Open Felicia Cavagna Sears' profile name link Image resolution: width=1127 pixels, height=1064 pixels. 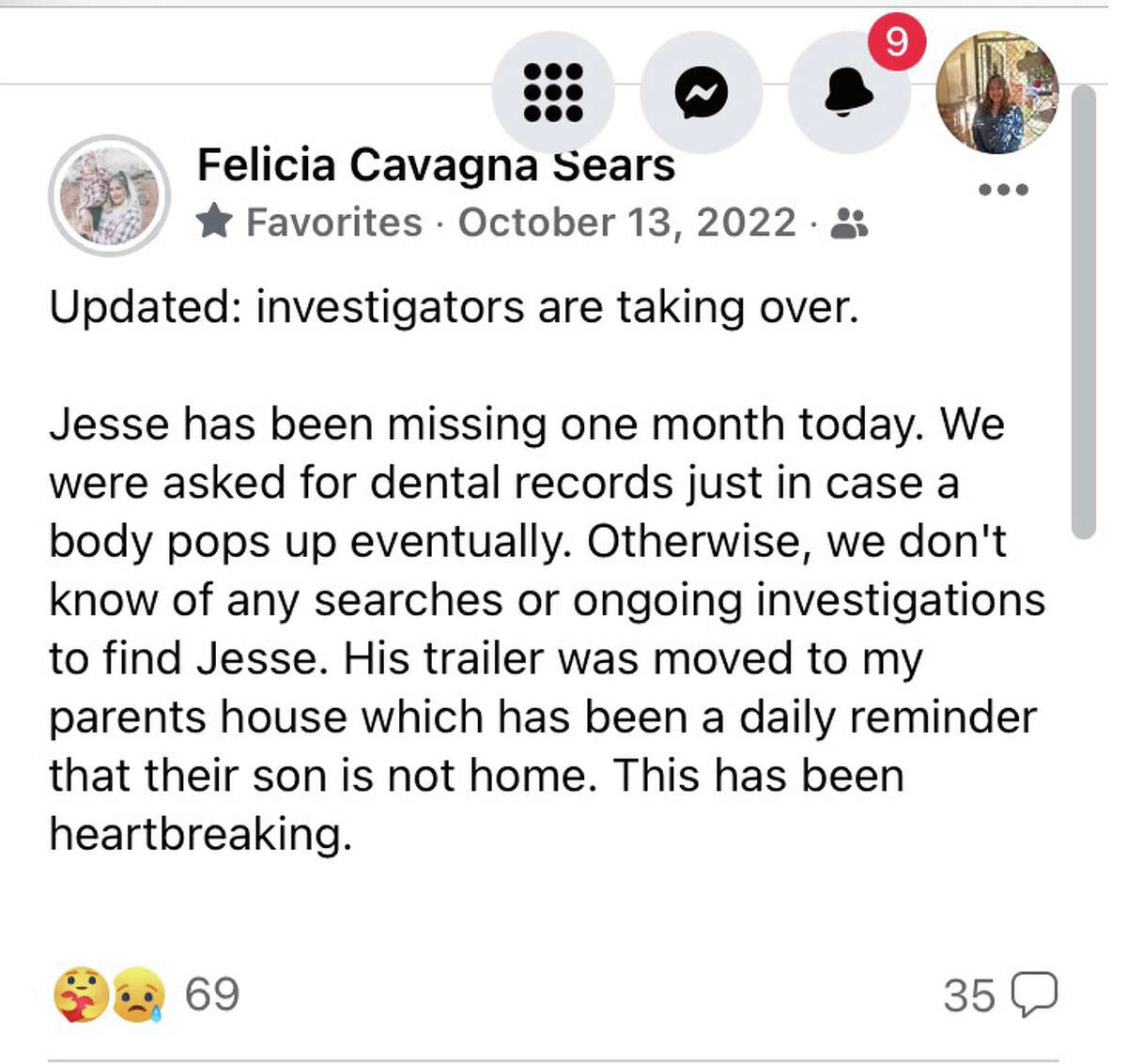(436, 165)
